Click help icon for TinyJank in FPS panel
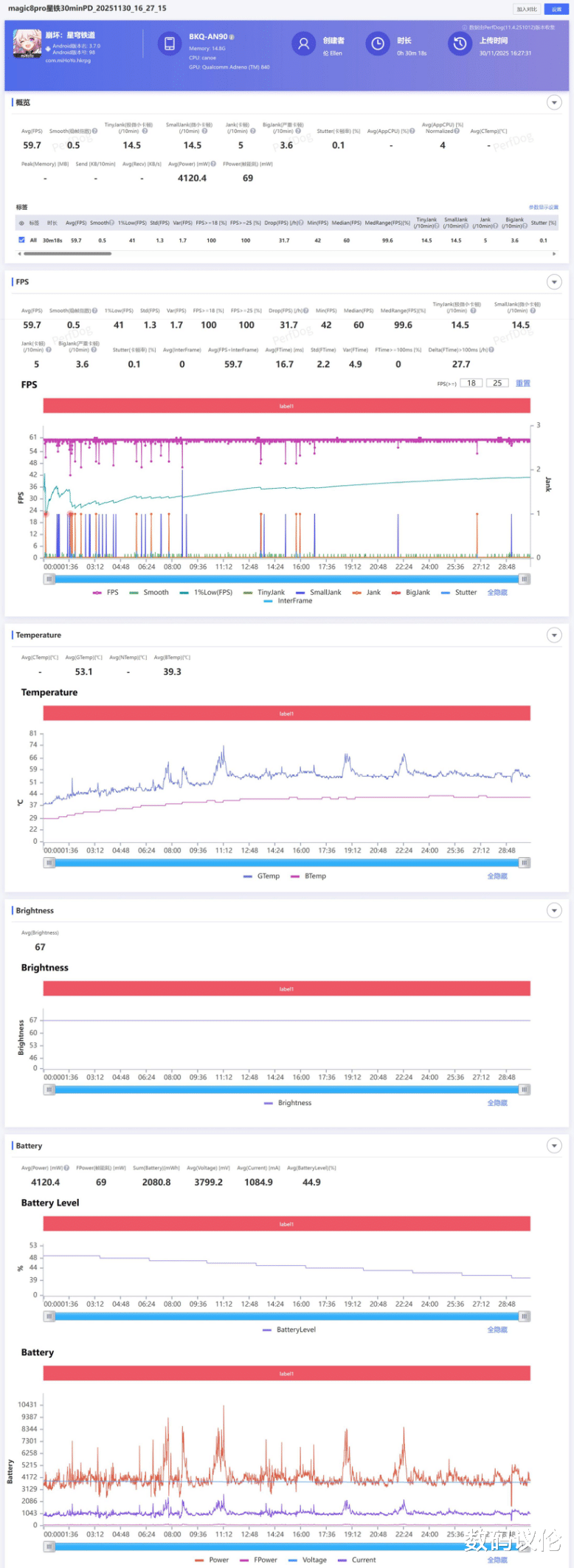574x1568 pixels. [x=473, y=311]
